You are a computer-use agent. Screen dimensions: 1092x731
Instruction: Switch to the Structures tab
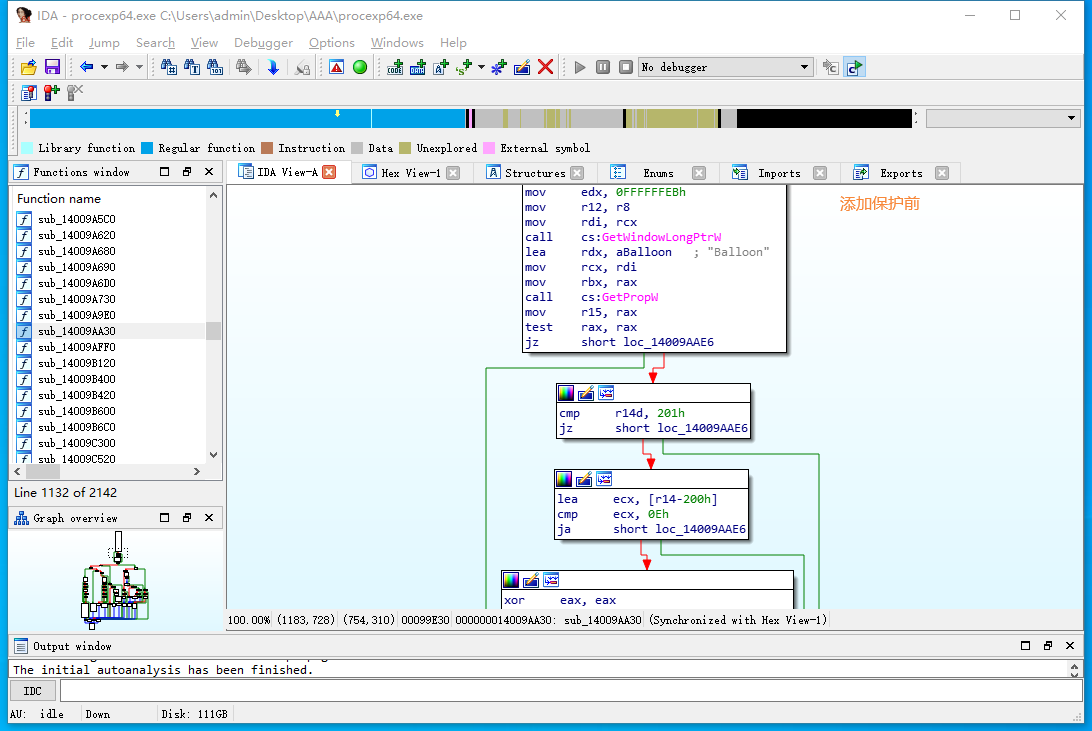tap(535, 173)
